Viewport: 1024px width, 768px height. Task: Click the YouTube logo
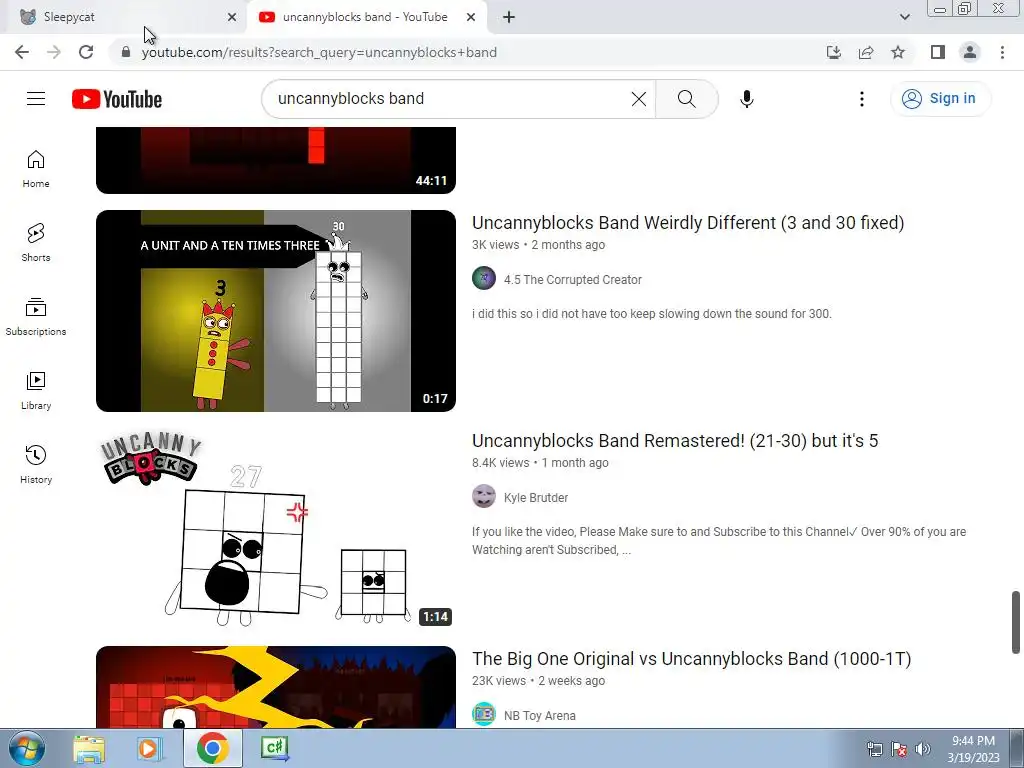117,99
